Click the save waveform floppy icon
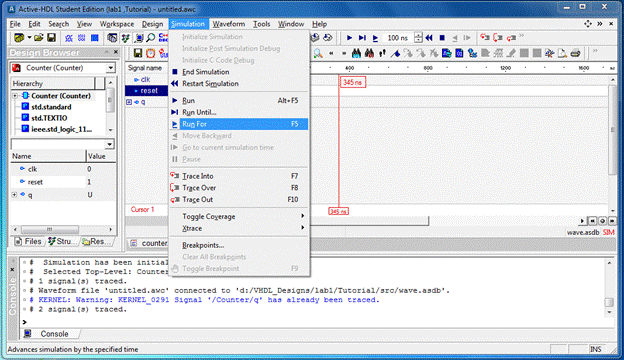 click(x=138, y=53)
